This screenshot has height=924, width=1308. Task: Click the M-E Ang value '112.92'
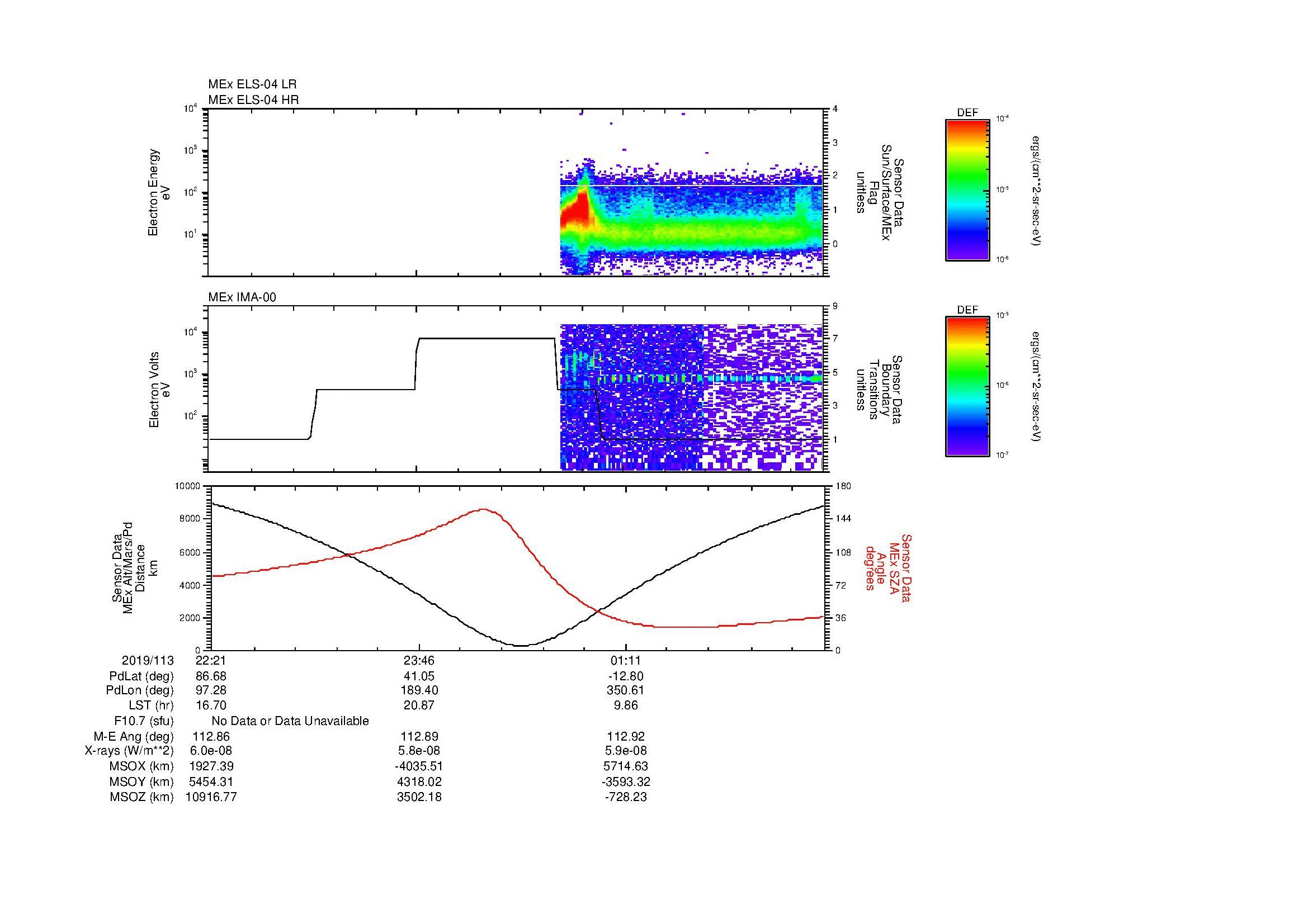point(626,737)
